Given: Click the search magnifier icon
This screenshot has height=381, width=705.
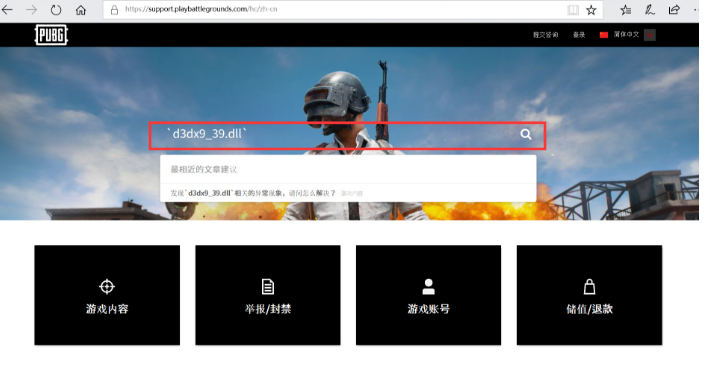Looking at the screenshot, I should [526, 134].
